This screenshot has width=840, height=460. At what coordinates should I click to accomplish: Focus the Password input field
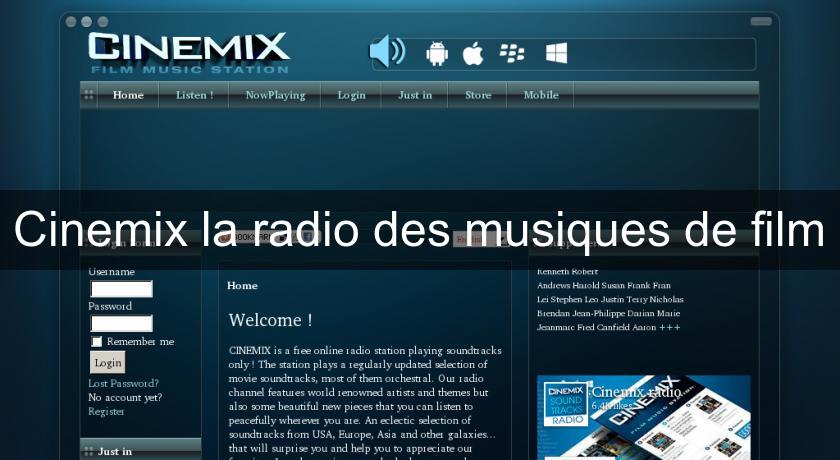(x=122, y=323)
